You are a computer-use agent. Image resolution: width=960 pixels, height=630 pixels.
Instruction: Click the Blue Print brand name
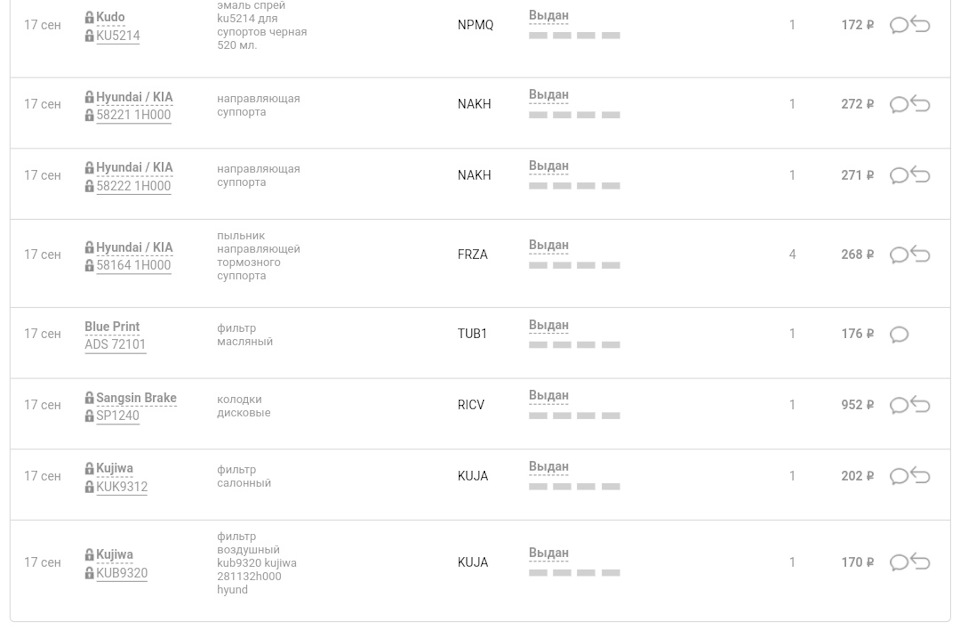pos(112,326)
